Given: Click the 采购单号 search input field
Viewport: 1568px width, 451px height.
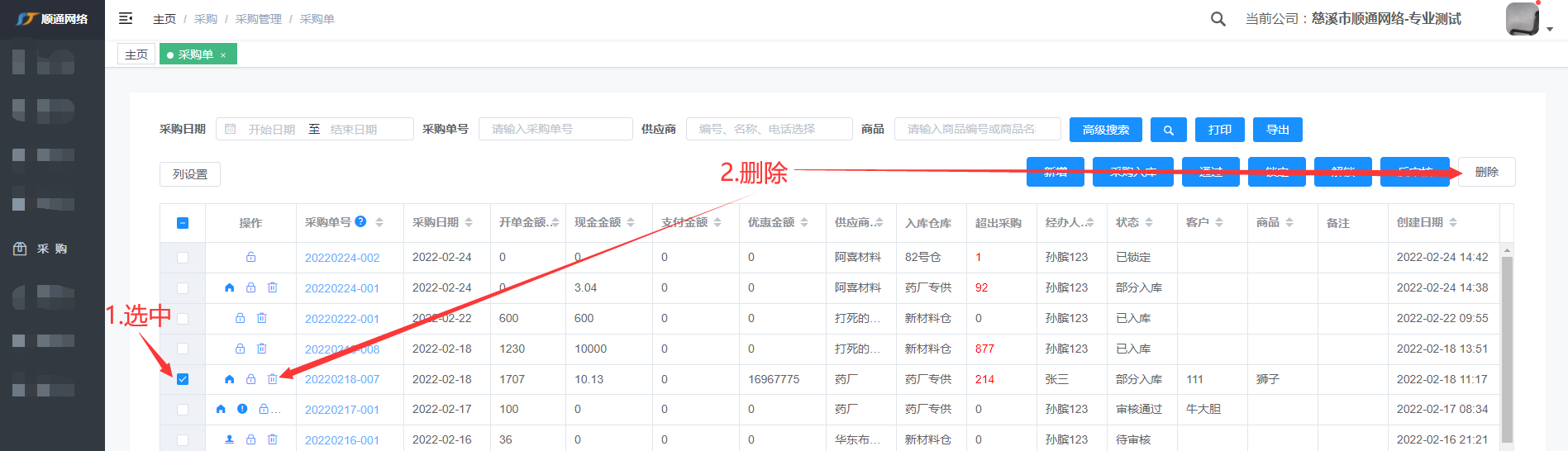Looking at the screenshot, I should point(555,129).
